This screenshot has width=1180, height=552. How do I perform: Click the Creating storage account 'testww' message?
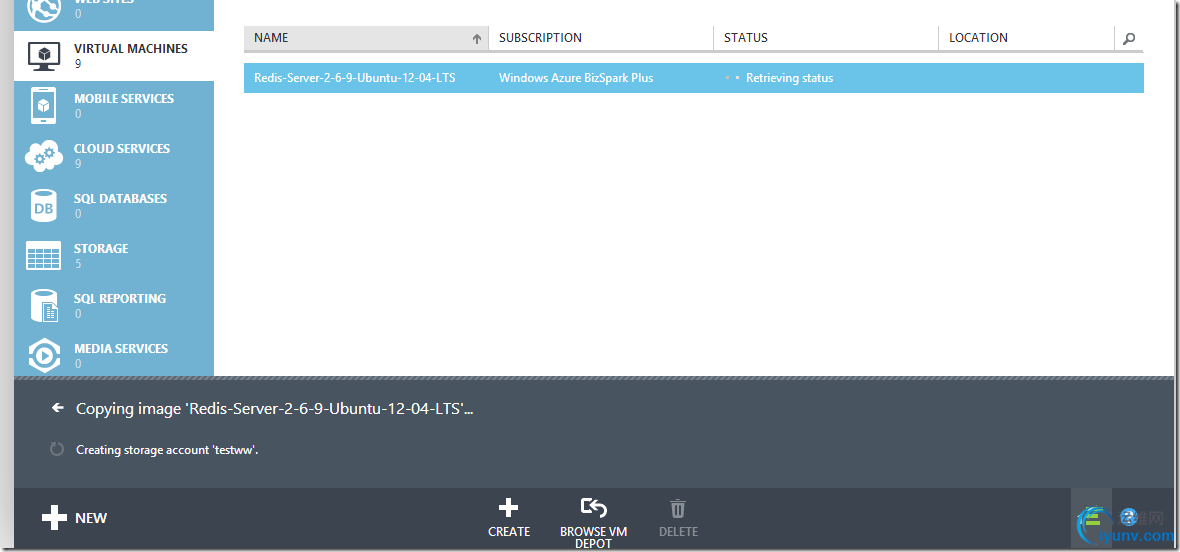tap(167, 450)
